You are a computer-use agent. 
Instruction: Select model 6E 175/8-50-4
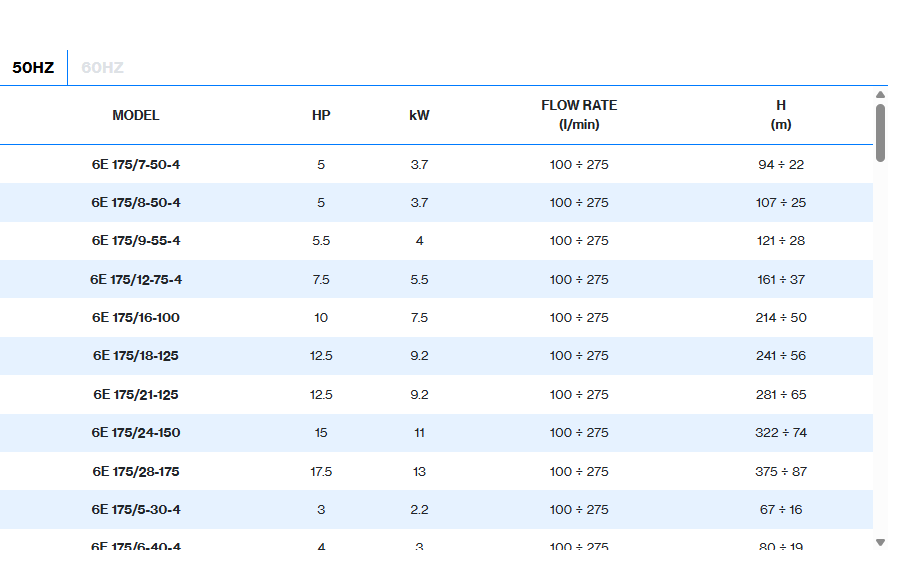coord(136,203)
